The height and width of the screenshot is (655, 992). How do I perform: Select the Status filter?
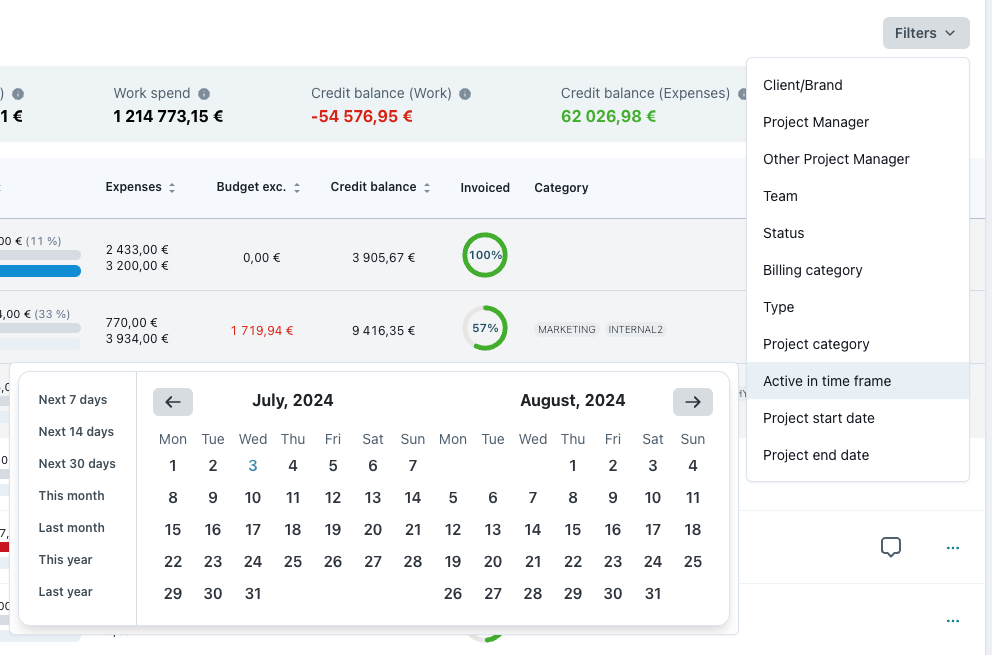coord(858,233)
